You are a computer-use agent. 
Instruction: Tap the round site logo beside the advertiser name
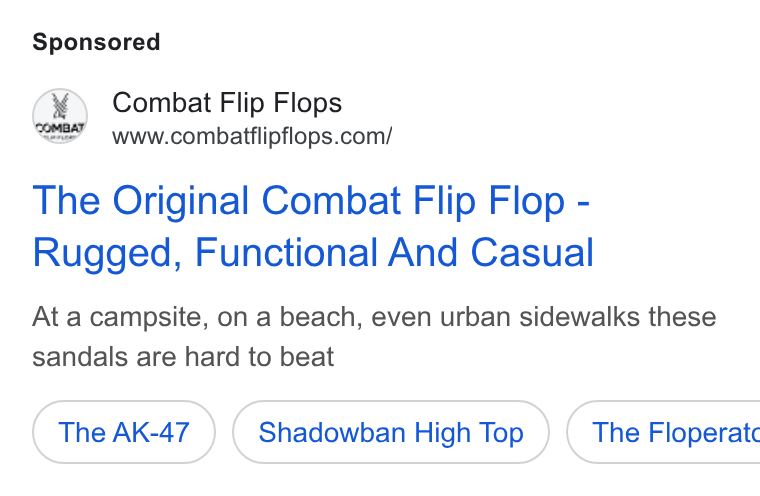(60, 116)
